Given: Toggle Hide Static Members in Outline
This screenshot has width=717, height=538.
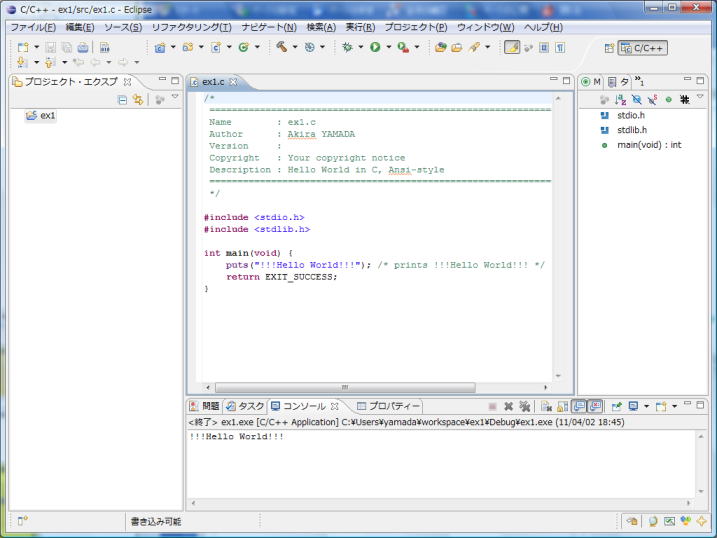Looking at the screenshot, I should tap(652, 100).
